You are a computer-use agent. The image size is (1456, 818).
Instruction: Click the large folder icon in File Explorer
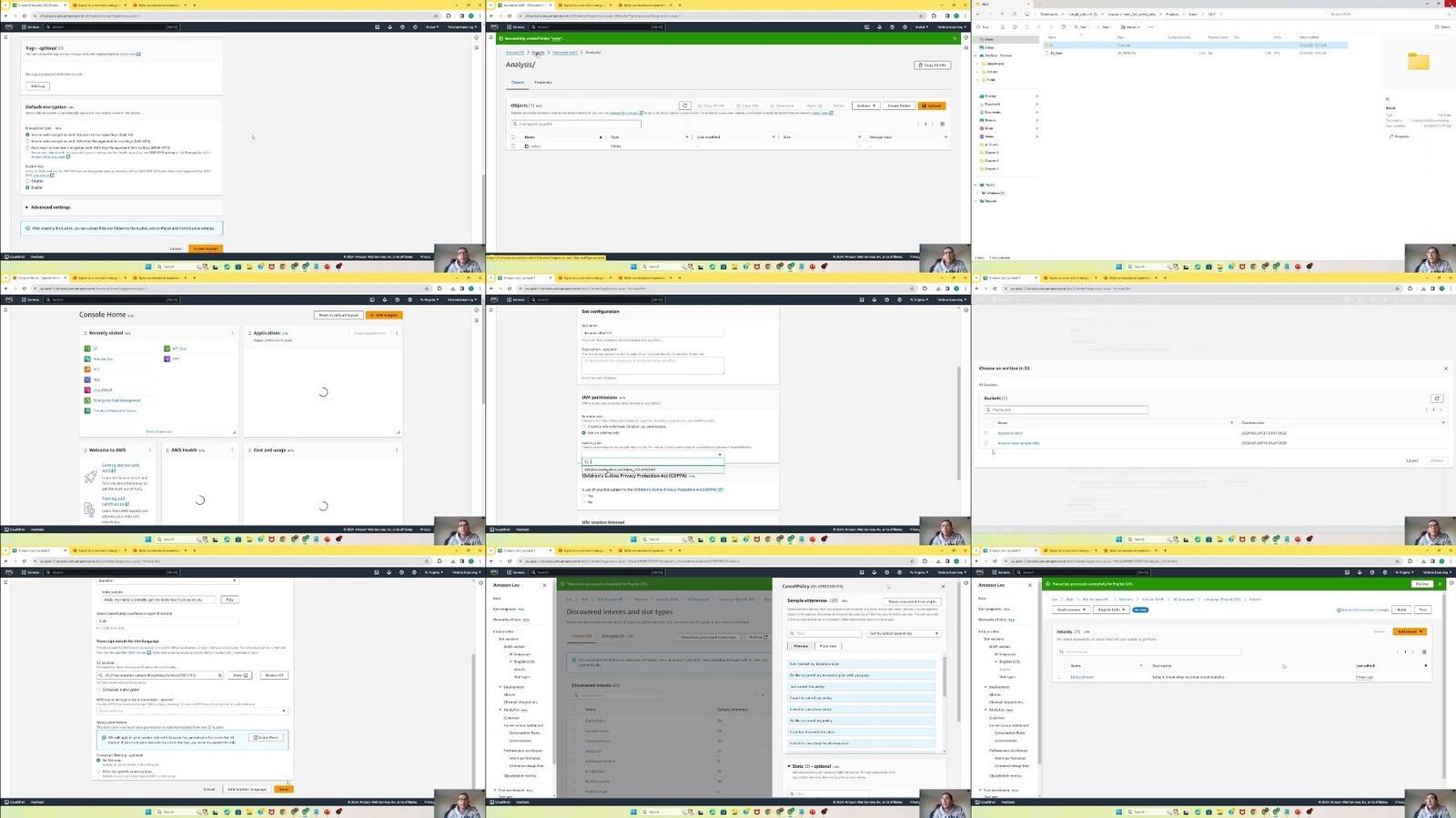coord(1418,61)
